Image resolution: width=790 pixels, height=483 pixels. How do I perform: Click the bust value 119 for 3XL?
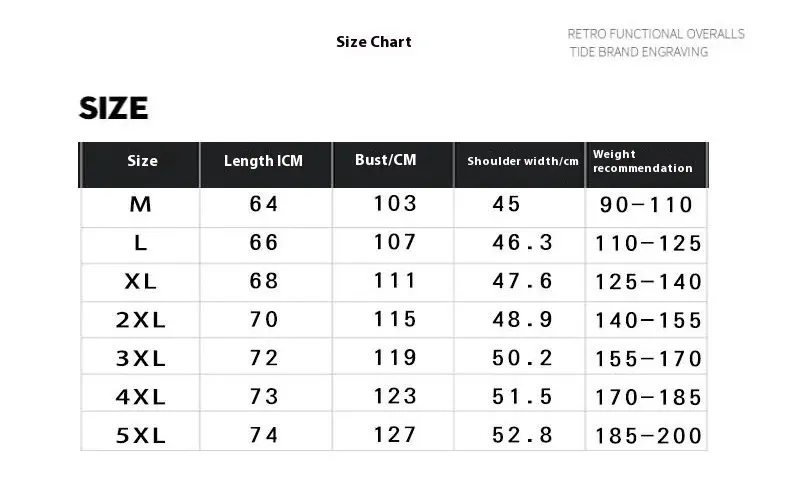point(395,357)
